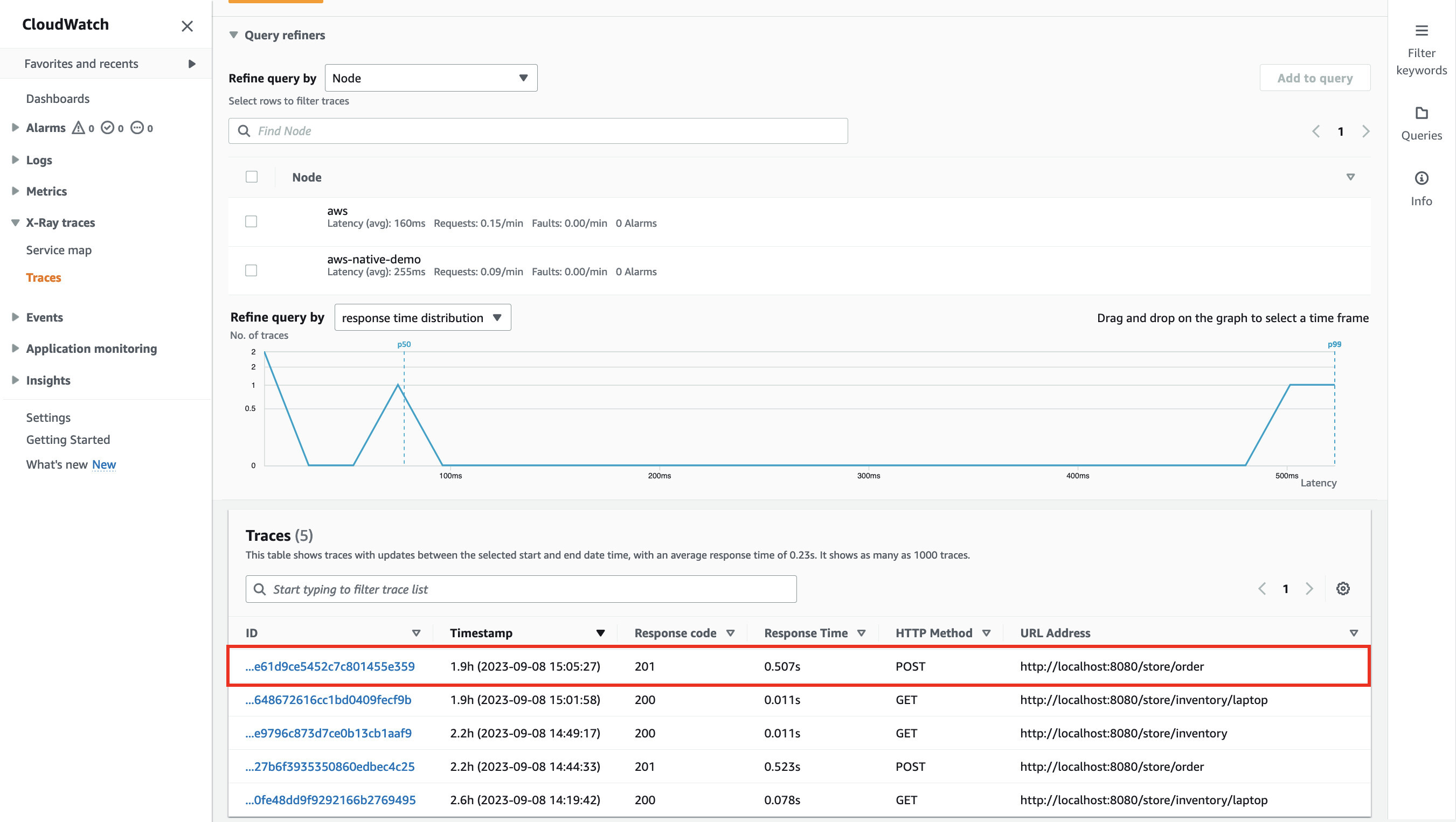The width and height of the screenshot is (1456, 822).
Task: Open Service map under X-Ray traces
Action: (x=59, y=250)
